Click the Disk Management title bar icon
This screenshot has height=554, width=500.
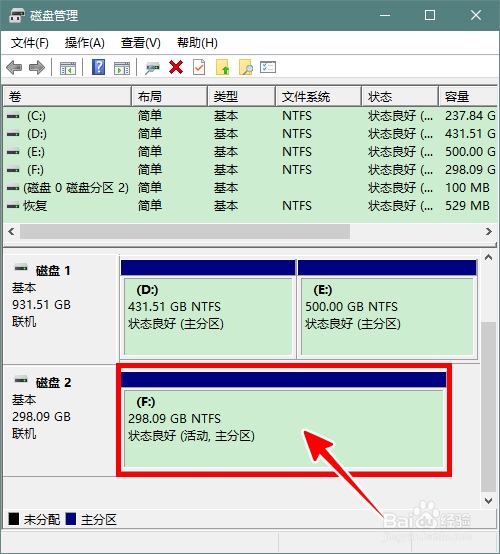coord(17,16)
